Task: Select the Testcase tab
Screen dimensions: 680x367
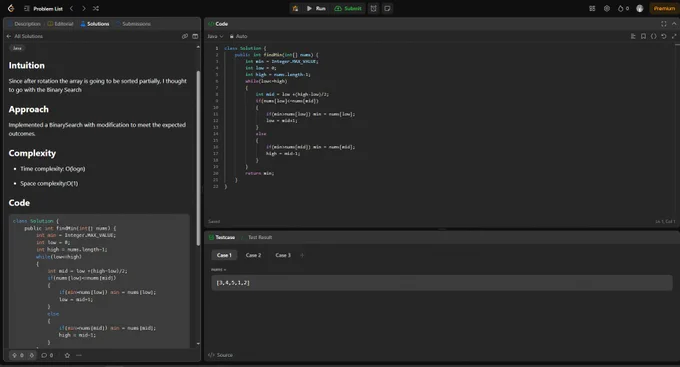Action: [x=222, y=237]
